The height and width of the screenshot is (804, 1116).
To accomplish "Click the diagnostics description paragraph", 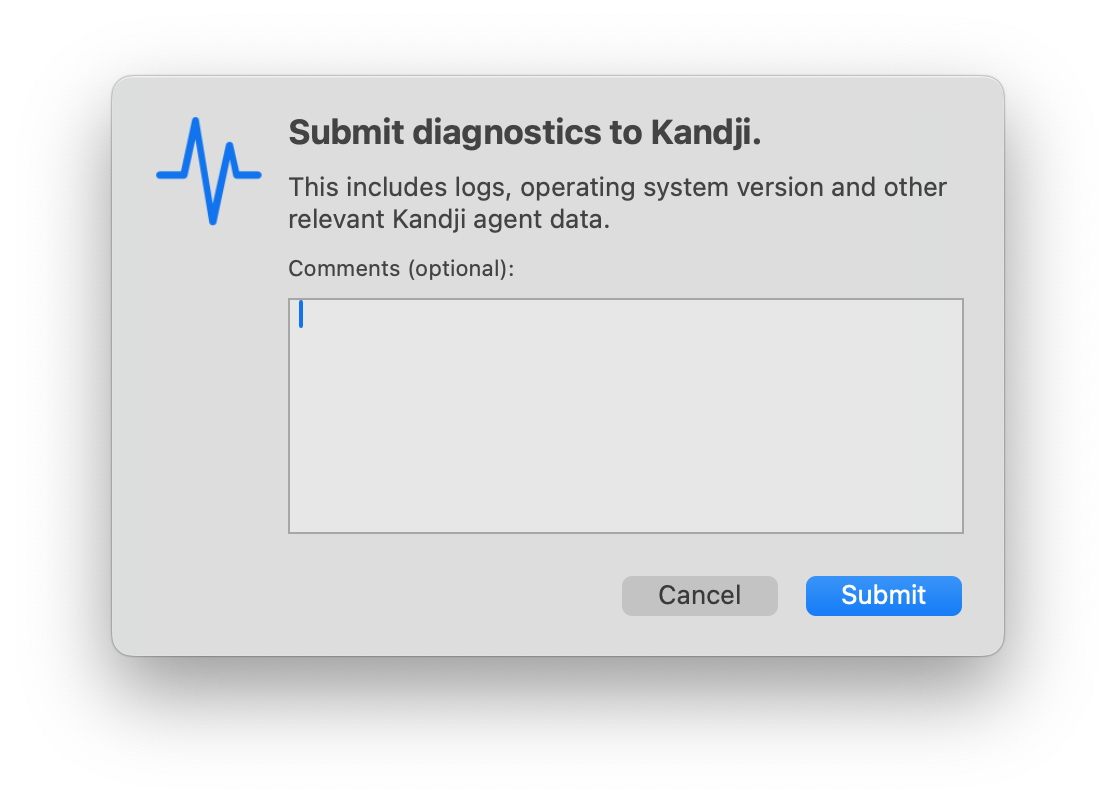I will tap(617, 202).
